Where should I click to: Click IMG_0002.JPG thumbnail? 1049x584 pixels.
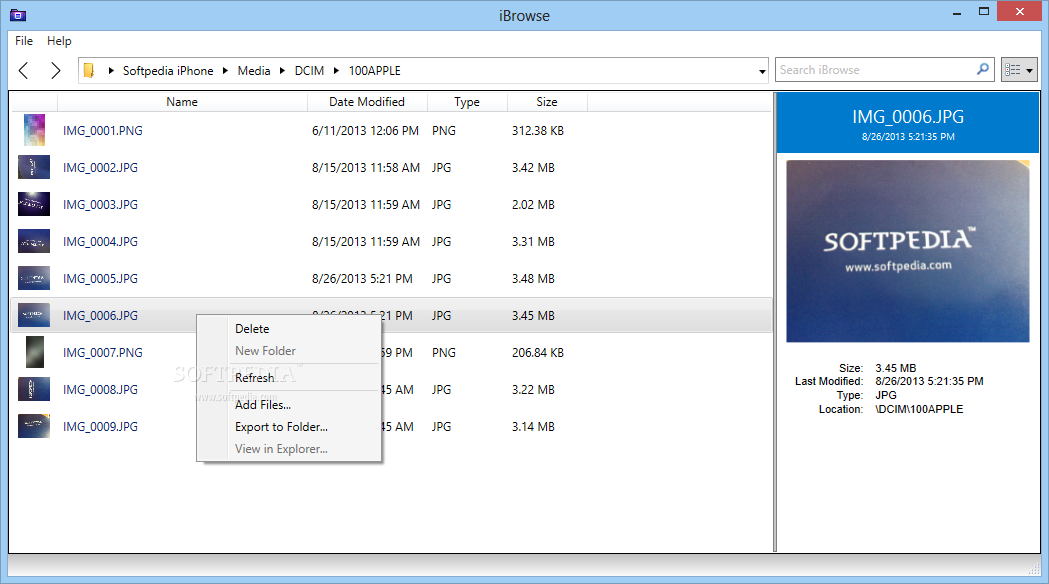tap(34, 167)
